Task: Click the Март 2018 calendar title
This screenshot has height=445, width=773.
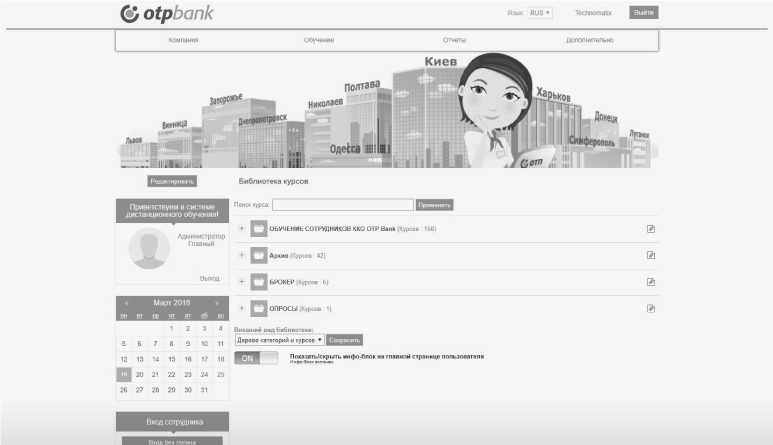Action: coord(172,303)
